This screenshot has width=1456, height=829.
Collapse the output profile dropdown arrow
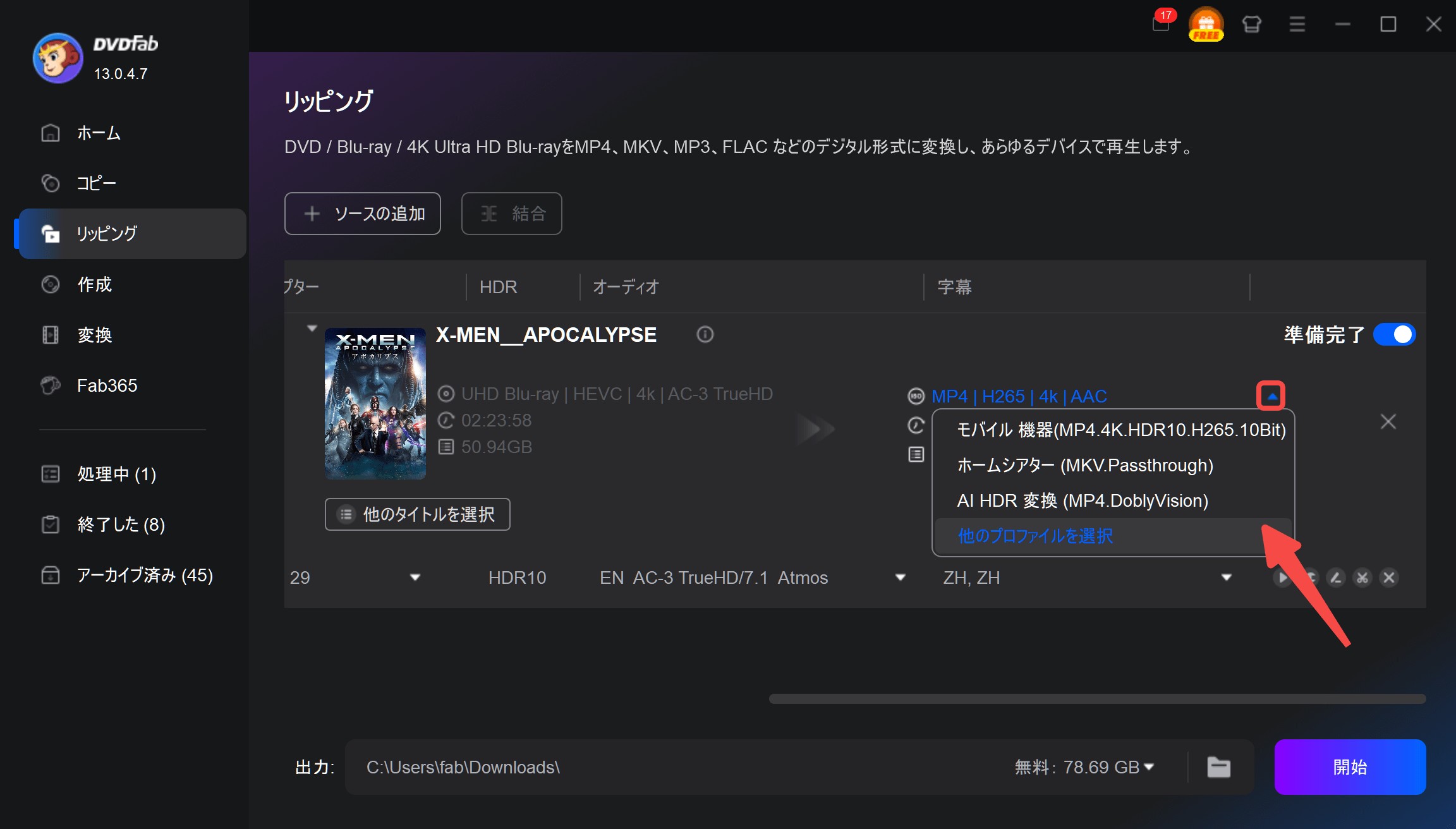point(1271,396)
